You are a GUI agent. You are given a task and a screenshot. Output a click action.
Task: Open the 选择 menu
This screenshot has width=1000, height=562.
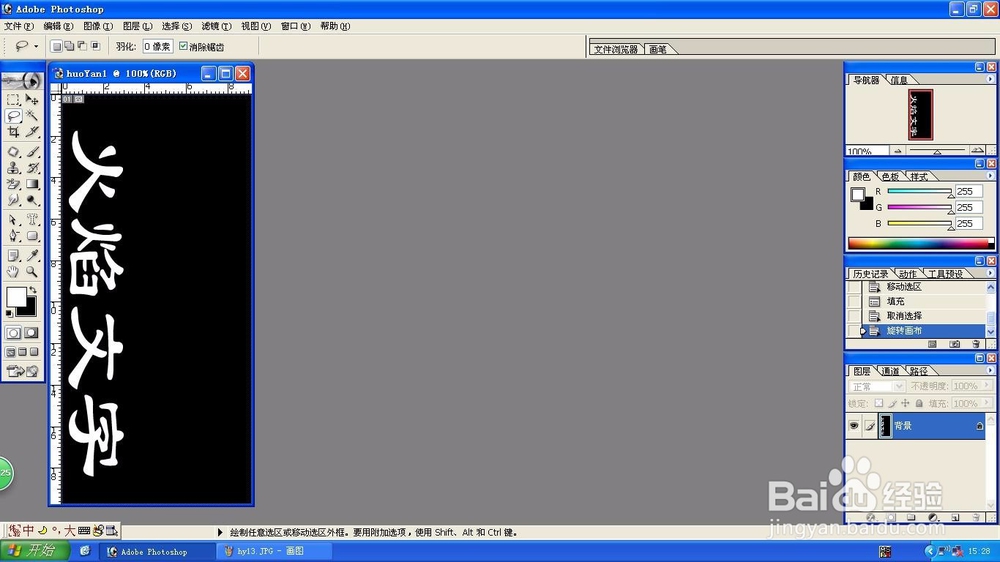click(x=176, y=26)
